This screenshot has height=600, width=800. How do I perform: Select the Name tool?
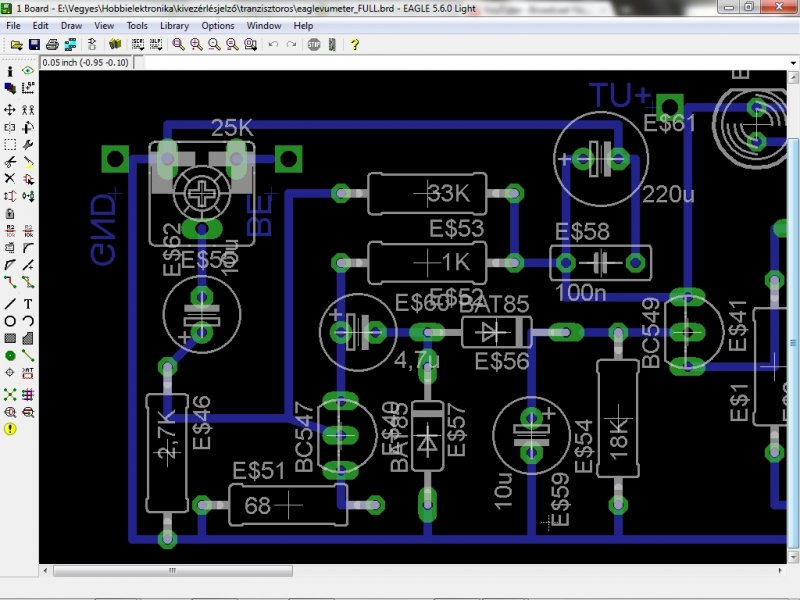10,231
